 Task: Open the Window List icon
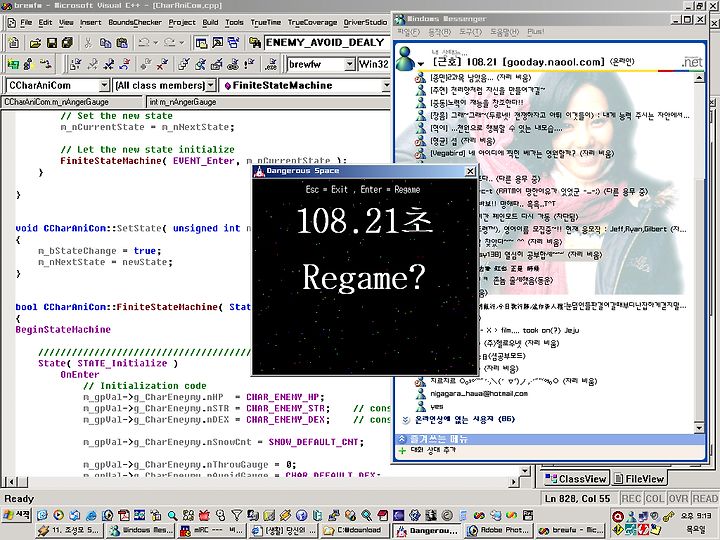click(x=234, y=43)
